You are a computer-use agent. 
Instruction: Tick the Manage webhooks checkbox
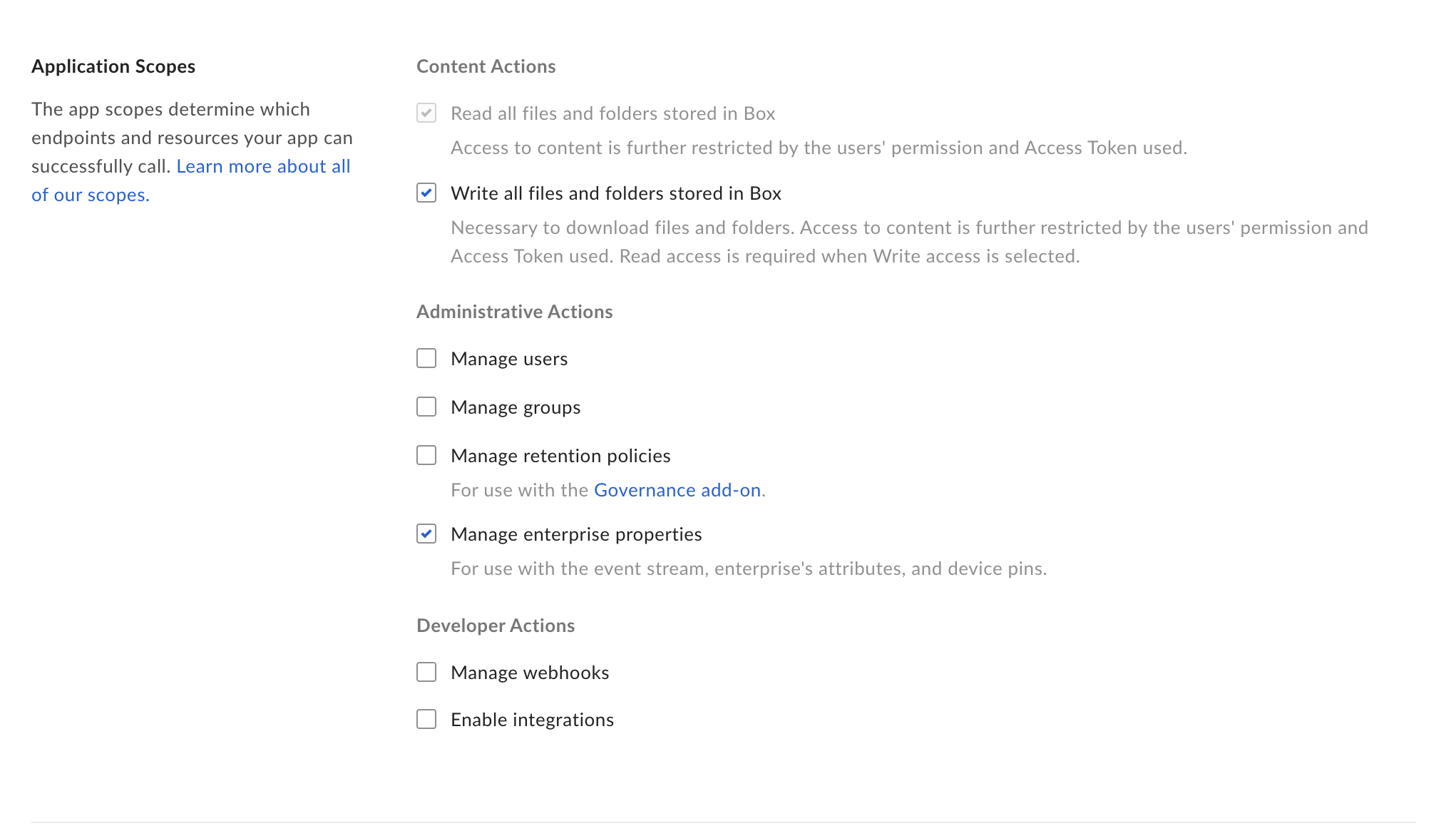click(426, 672)
